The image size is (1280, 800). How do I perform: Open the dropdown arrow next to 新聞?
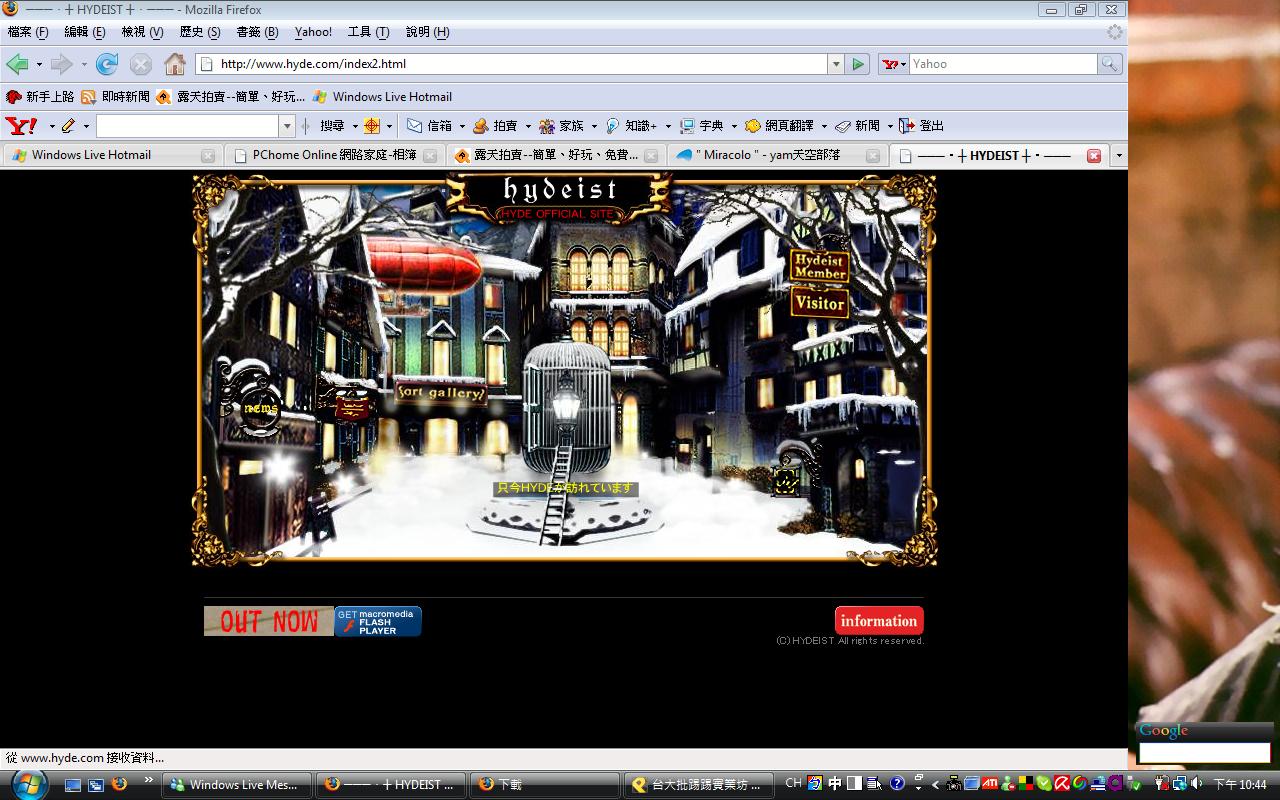tap(889, 126)
